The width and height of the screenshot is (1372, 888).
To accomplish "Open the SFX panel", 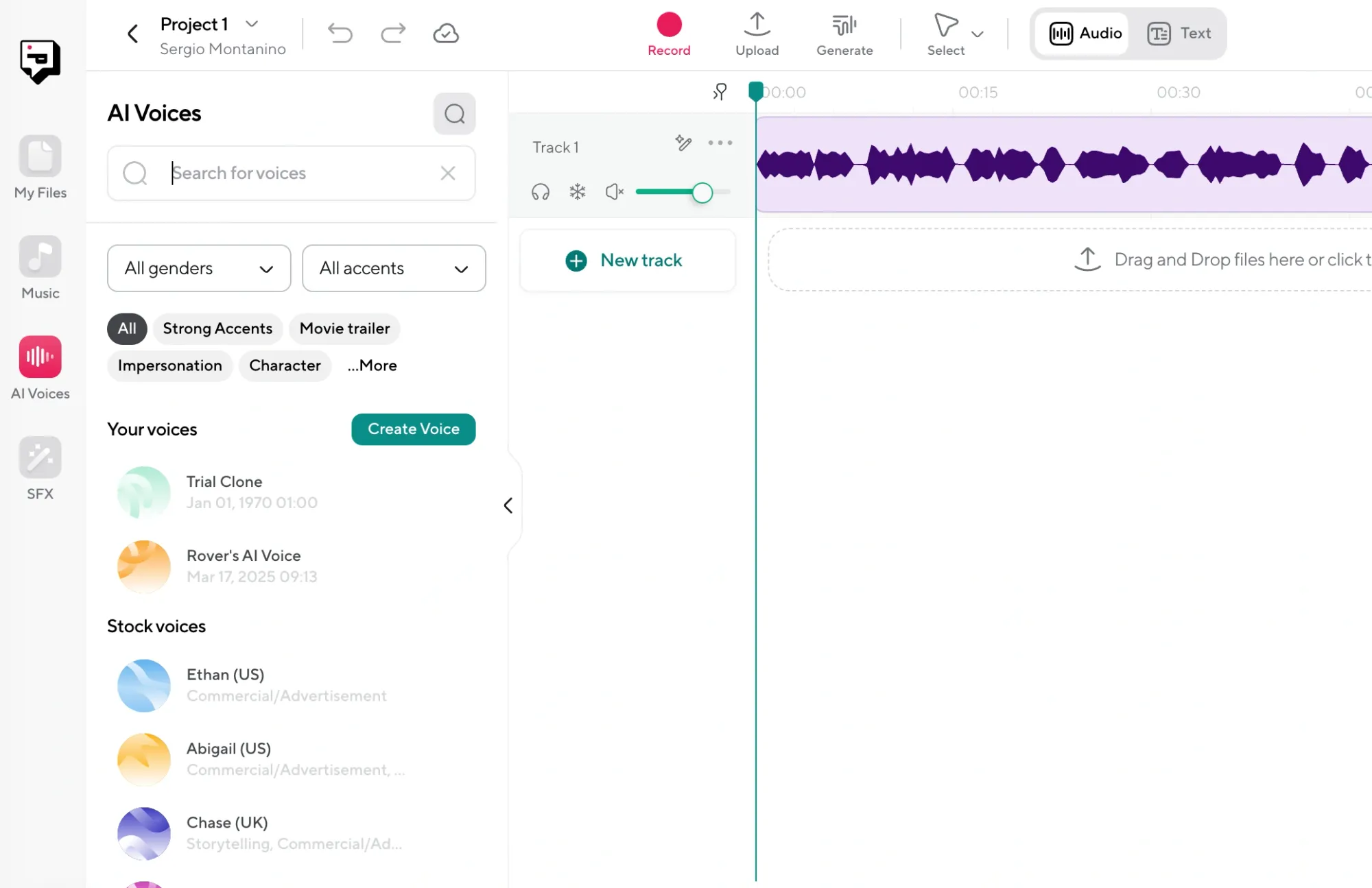I will [x=39, y=466].
